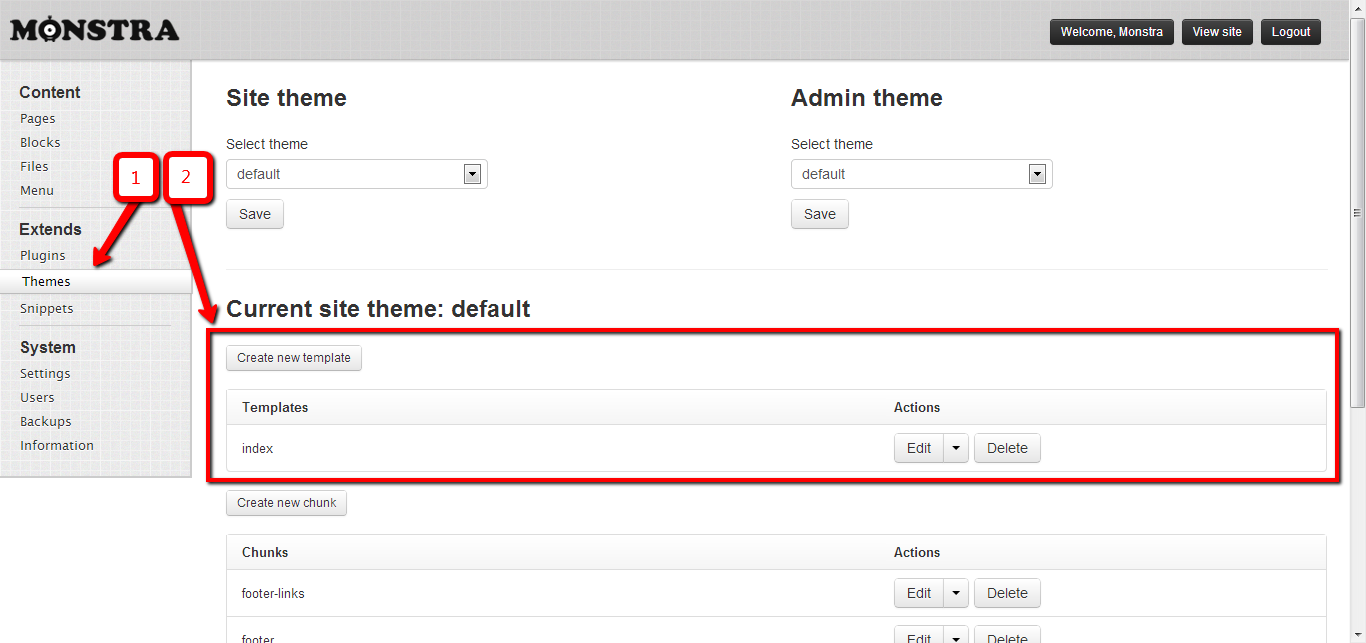Open the Admin theme dropdown
Screen dimensions: 1366x643
point(921,174)
